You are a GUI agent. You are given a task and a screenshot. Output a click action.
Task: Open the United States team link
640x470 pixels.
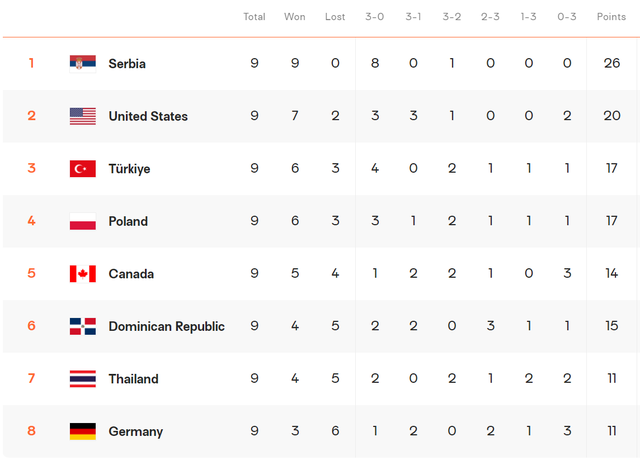tap(148, 116)
